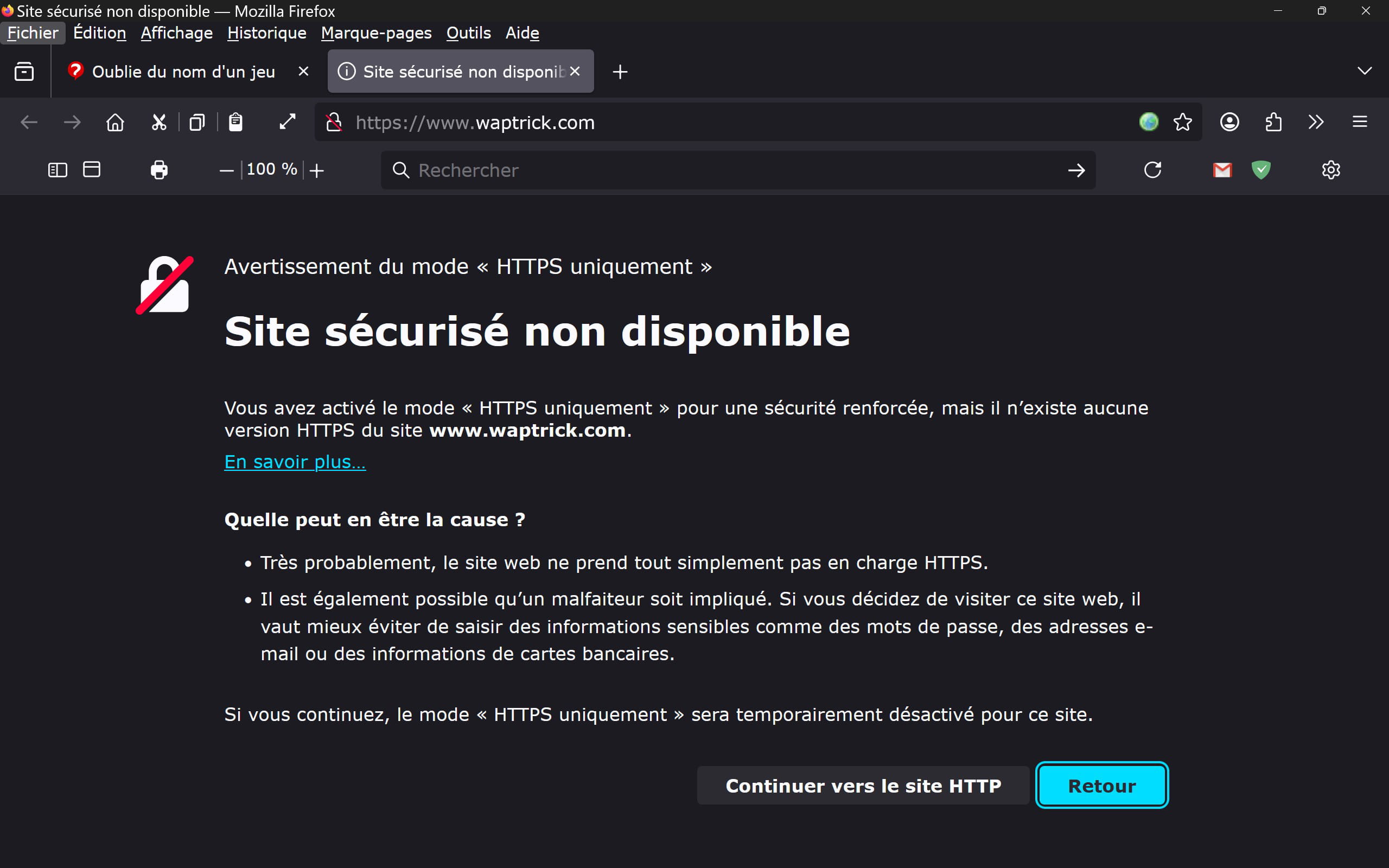Screen dimensions: 1389x868
Task: Close the Site sécurisé non disponible tab
Action: pyautogui.click(x=575, y=71)
